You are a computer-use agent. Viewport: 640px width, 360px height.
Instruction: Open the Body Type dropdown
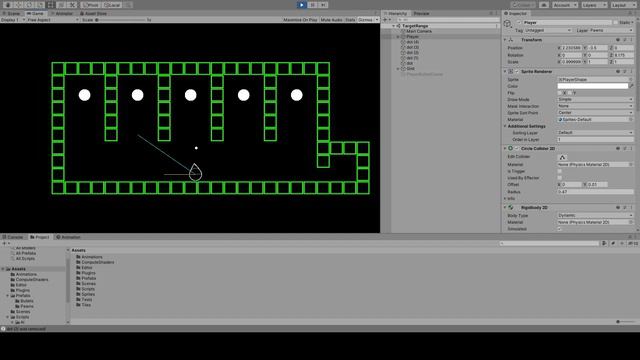tap(596, 216)
